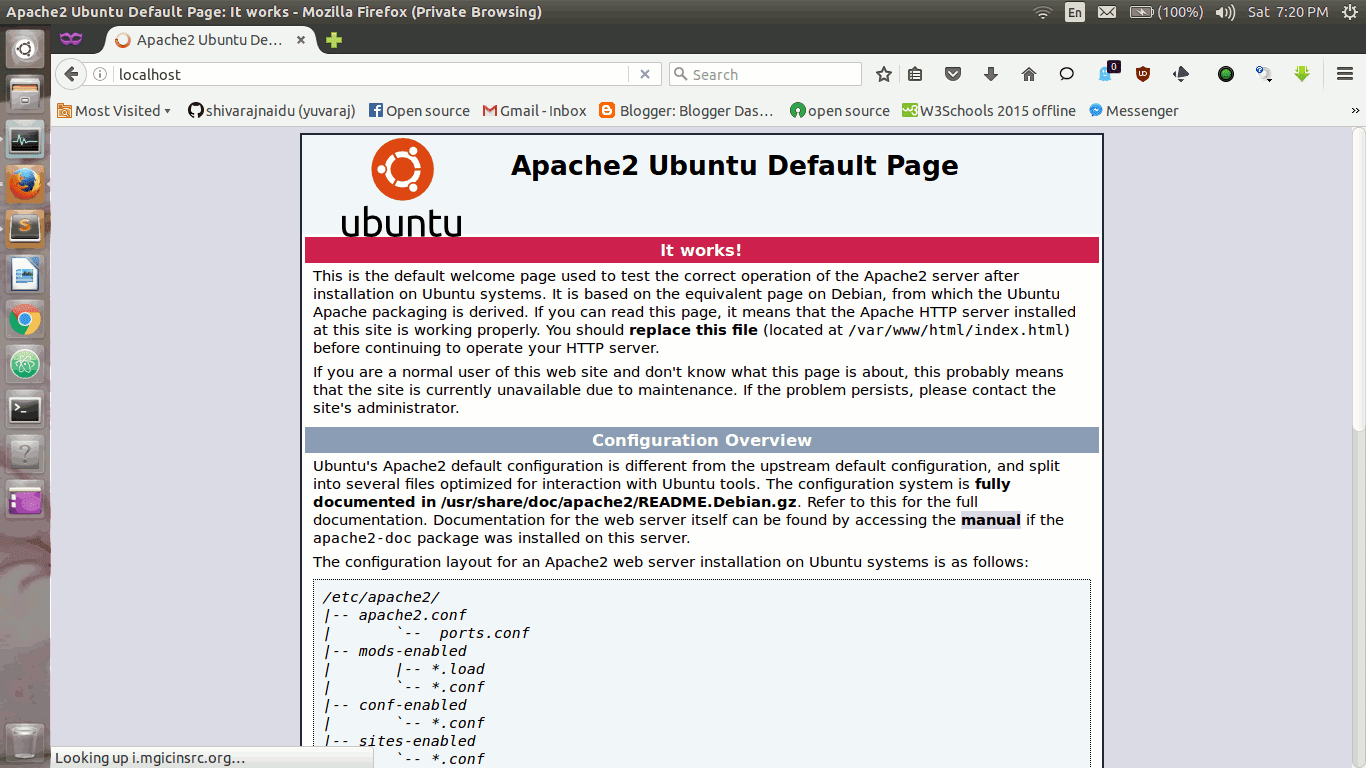Click the localhost address bar field
The height and width of the screenshot is (768, 1366).
coord(370,74)
